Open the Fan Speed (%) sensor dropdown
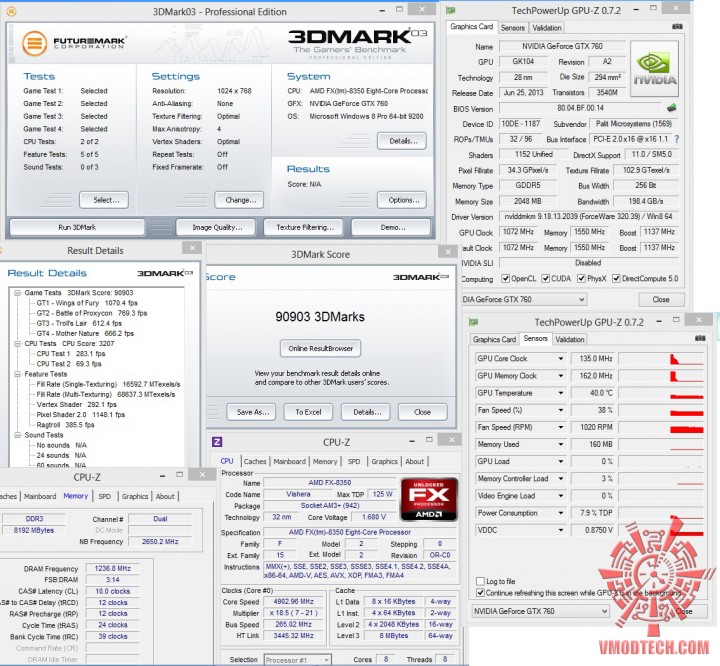The image size is (720, 666). tap(561, 410)
